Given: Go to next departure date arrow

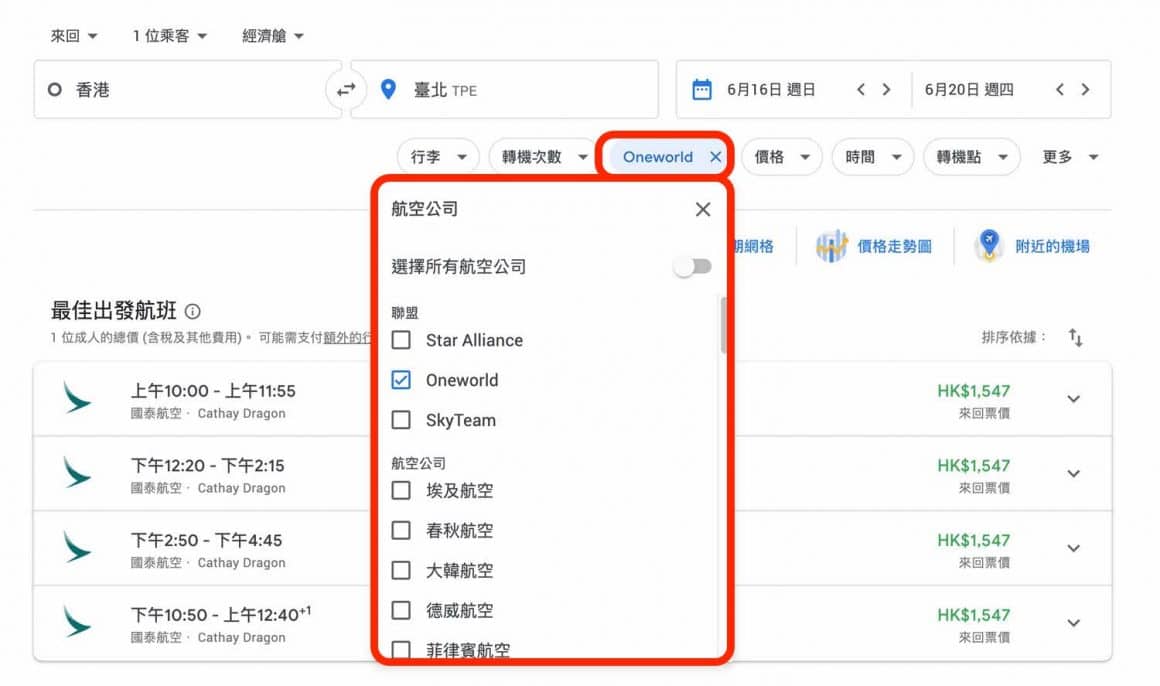Looking at the screenshot, I should click(x=886, y=90).
